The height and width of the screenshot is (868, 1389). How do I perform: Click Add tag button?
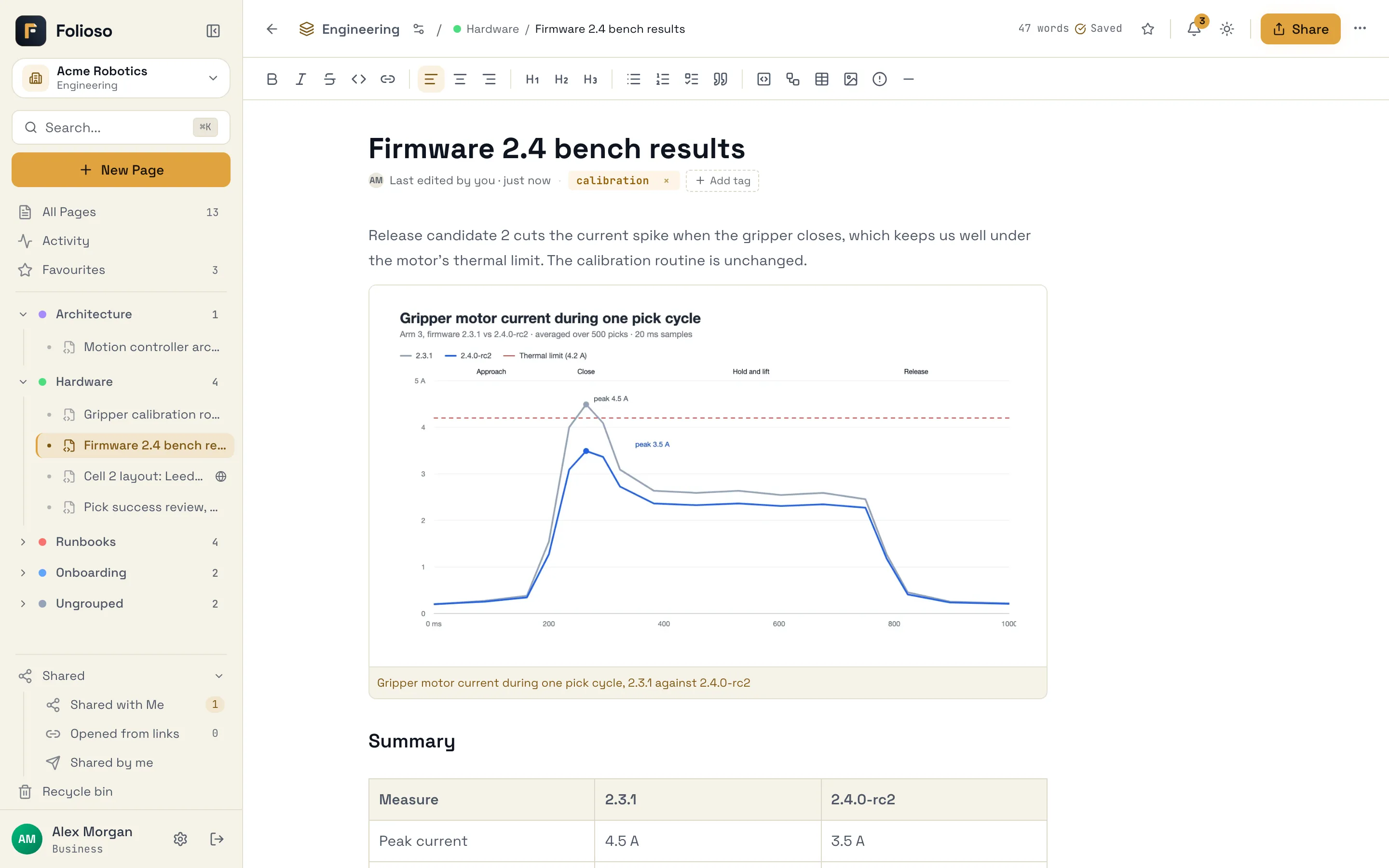point(722,181)
